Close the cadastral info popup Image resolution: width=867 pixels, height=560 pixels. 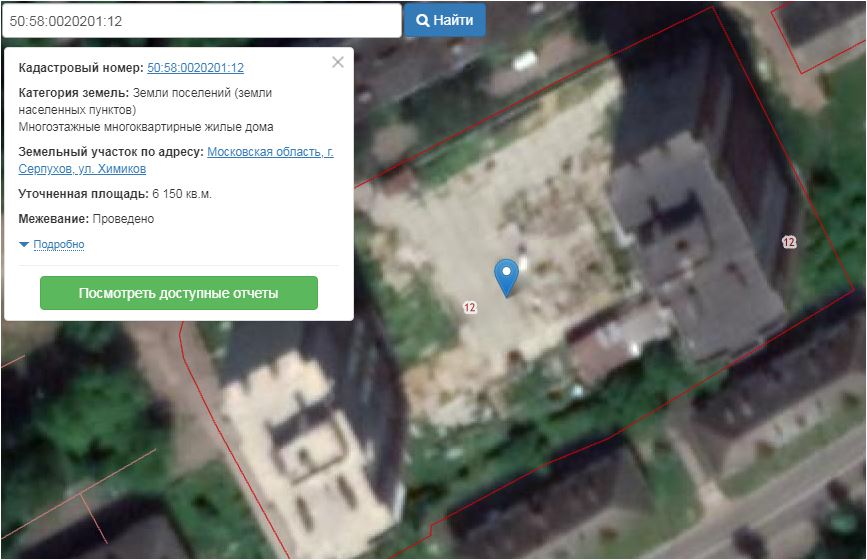pos(338,62)
